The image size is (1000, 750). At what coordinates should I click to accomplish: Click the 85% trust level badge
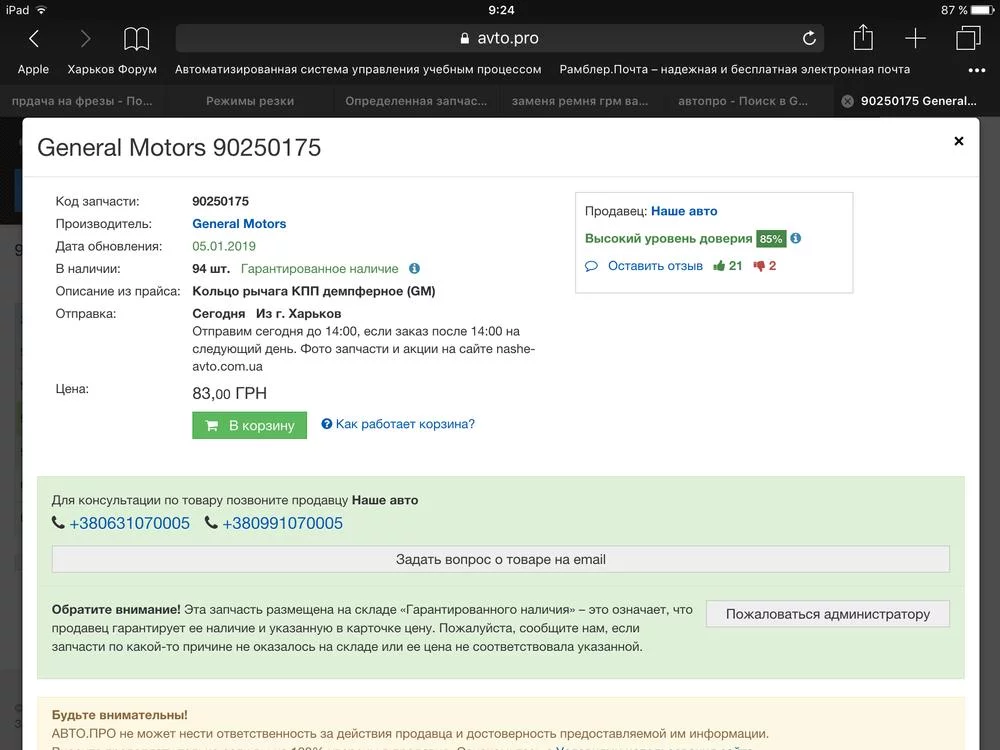(x=771, y=239)
